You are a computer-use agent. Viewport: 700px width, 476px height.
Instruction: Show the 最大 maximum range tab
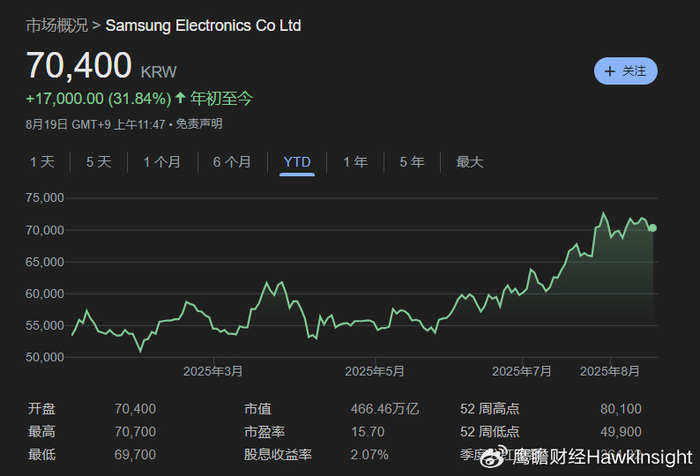pos(470,162)
